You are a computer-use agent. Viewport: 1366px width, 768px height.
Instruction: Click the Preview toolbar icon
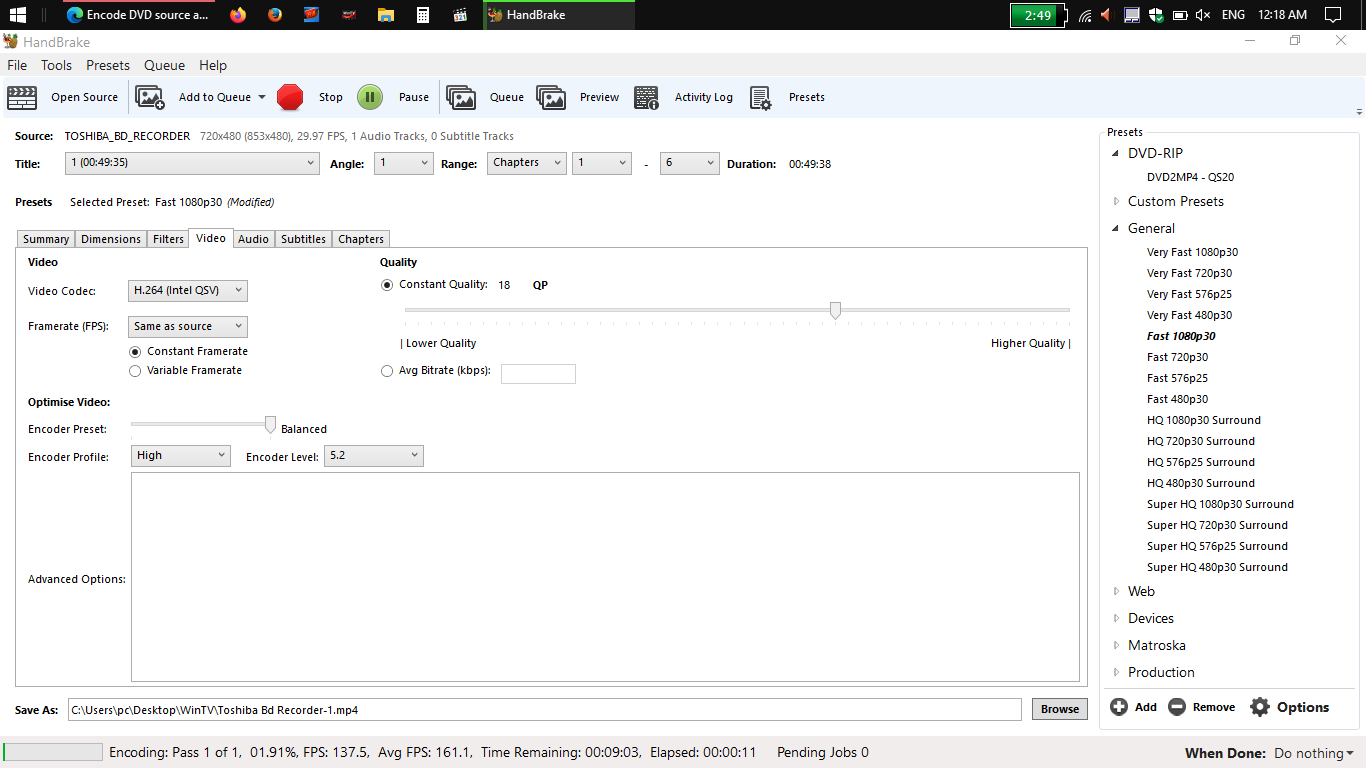point(551,97)
